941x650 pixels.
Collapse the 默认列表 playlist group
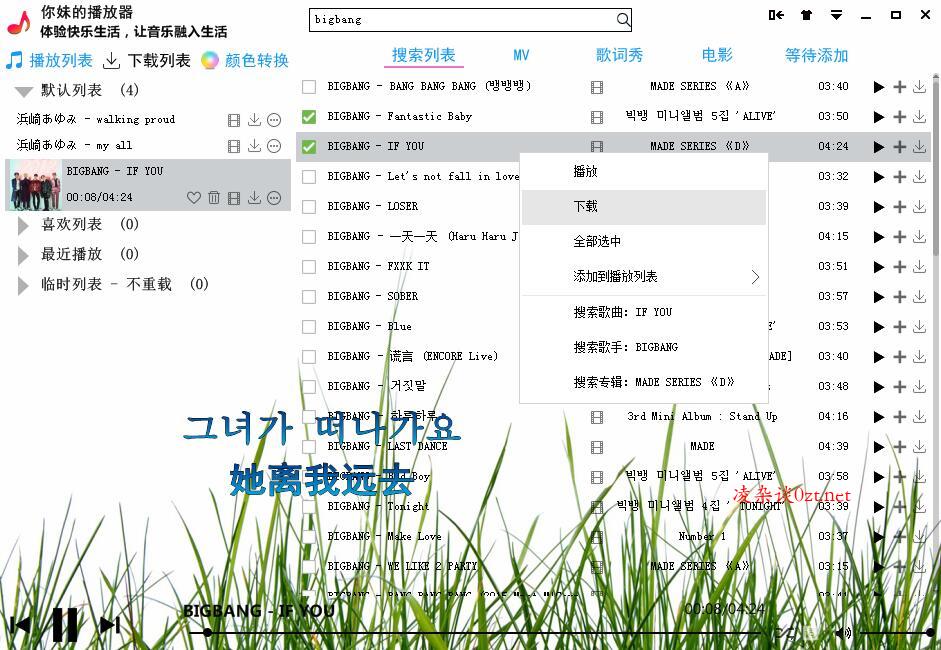coord(24,92)
